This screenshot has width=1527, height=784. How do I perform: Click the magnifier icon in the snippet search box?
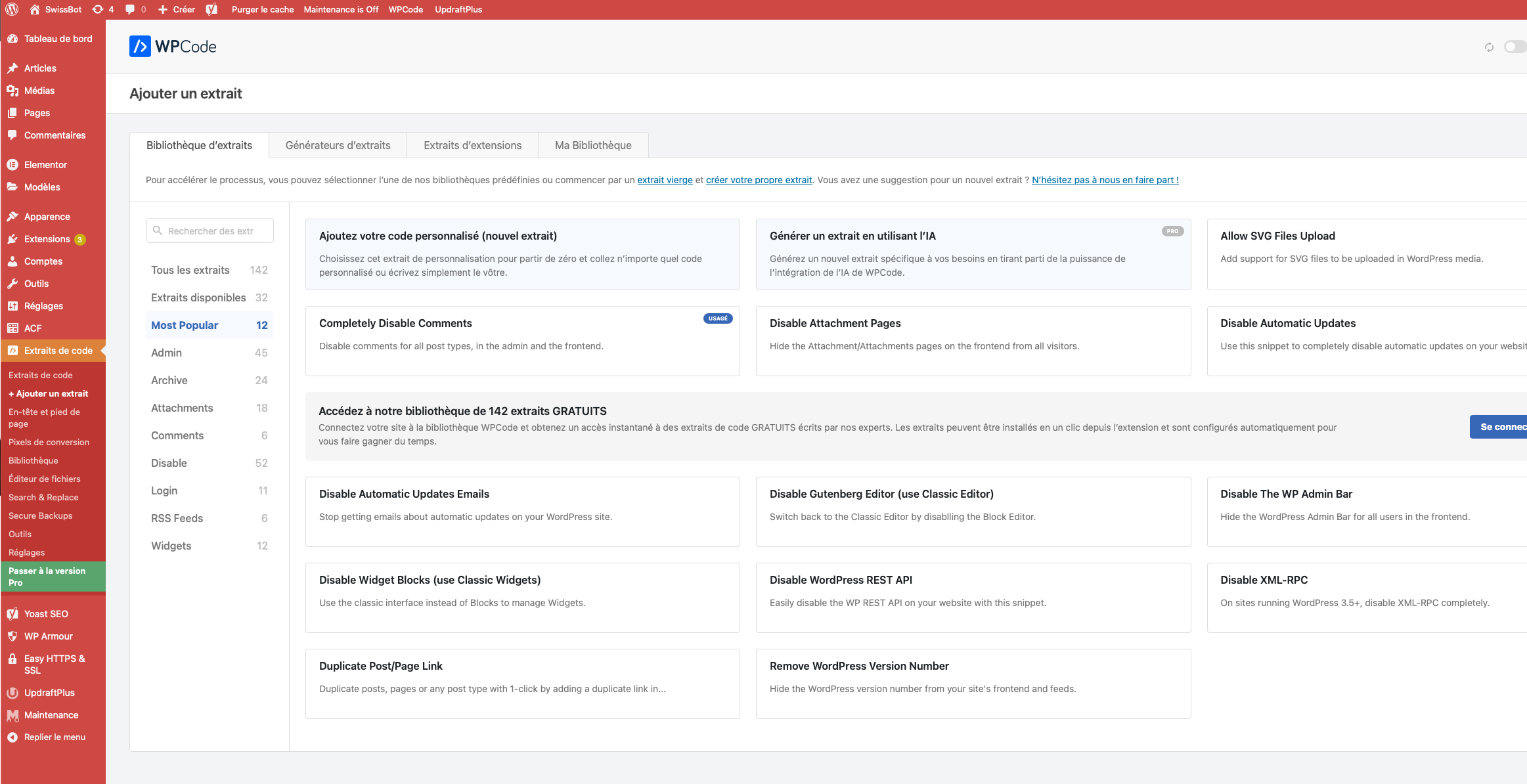[x=158, y=230]
